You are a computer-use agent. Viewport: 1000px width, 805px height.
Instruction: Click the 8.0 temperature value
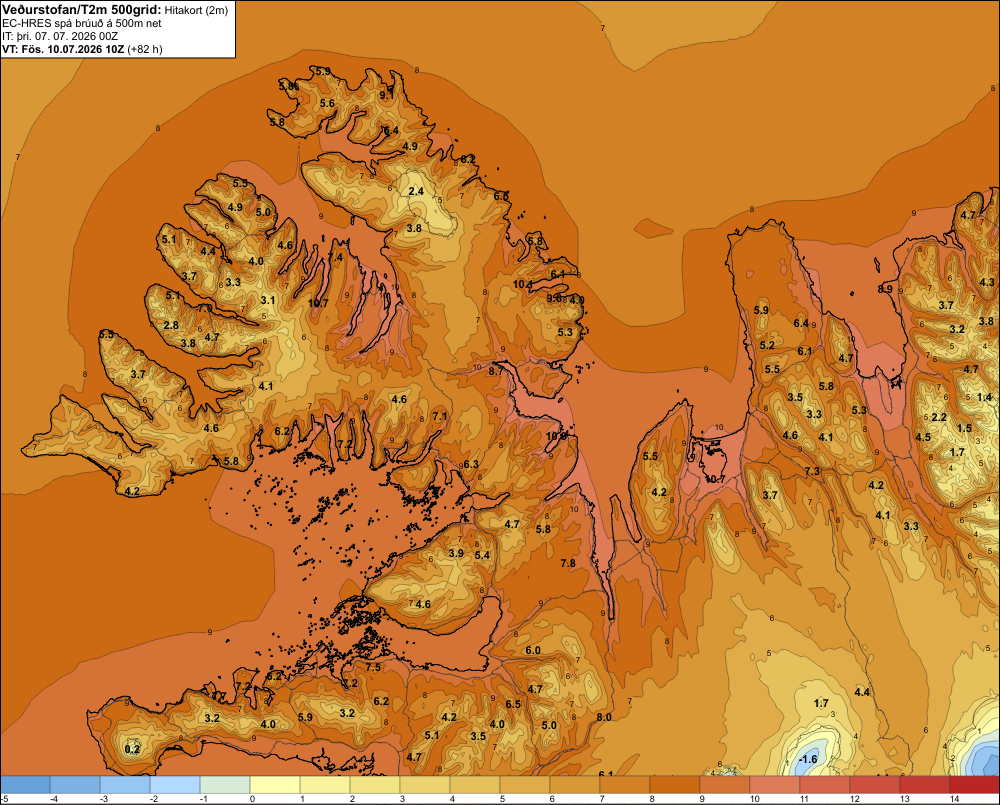click(603, 717)
